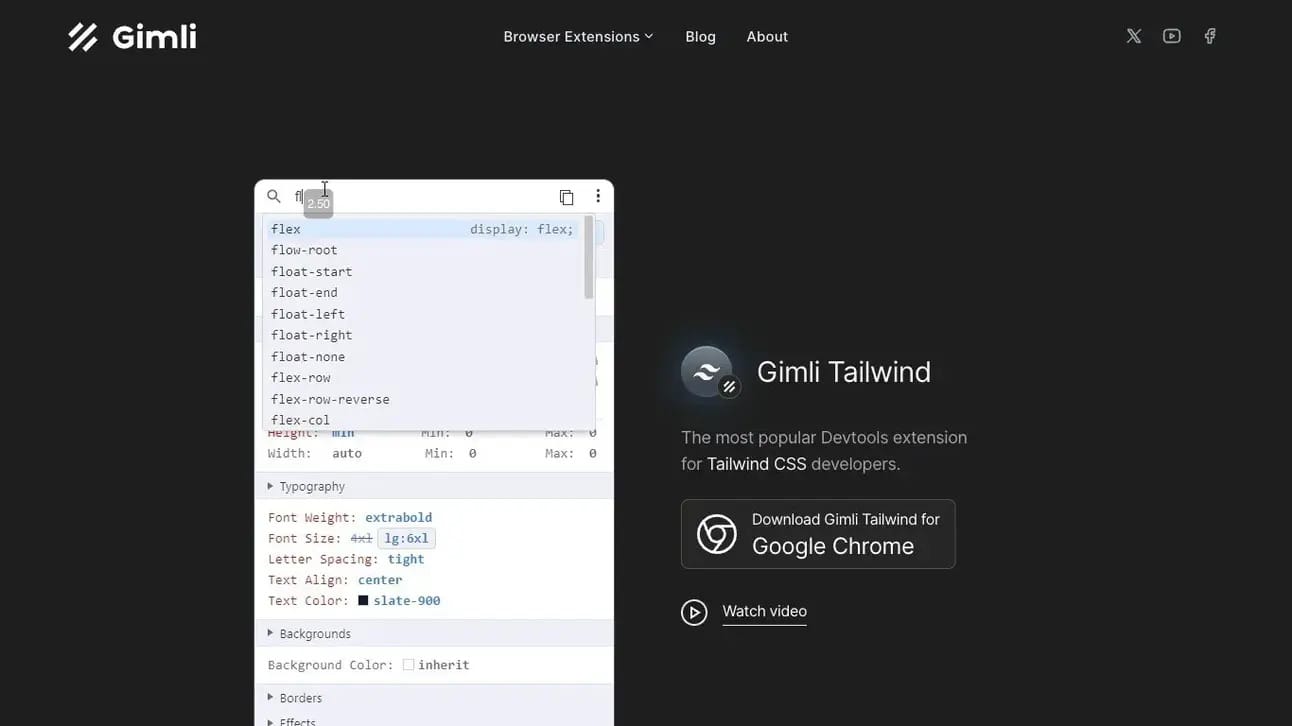Screen dimensions: 1292x726
Task: Choose the 'flex-row' suggestion
Action: point(423,378)
